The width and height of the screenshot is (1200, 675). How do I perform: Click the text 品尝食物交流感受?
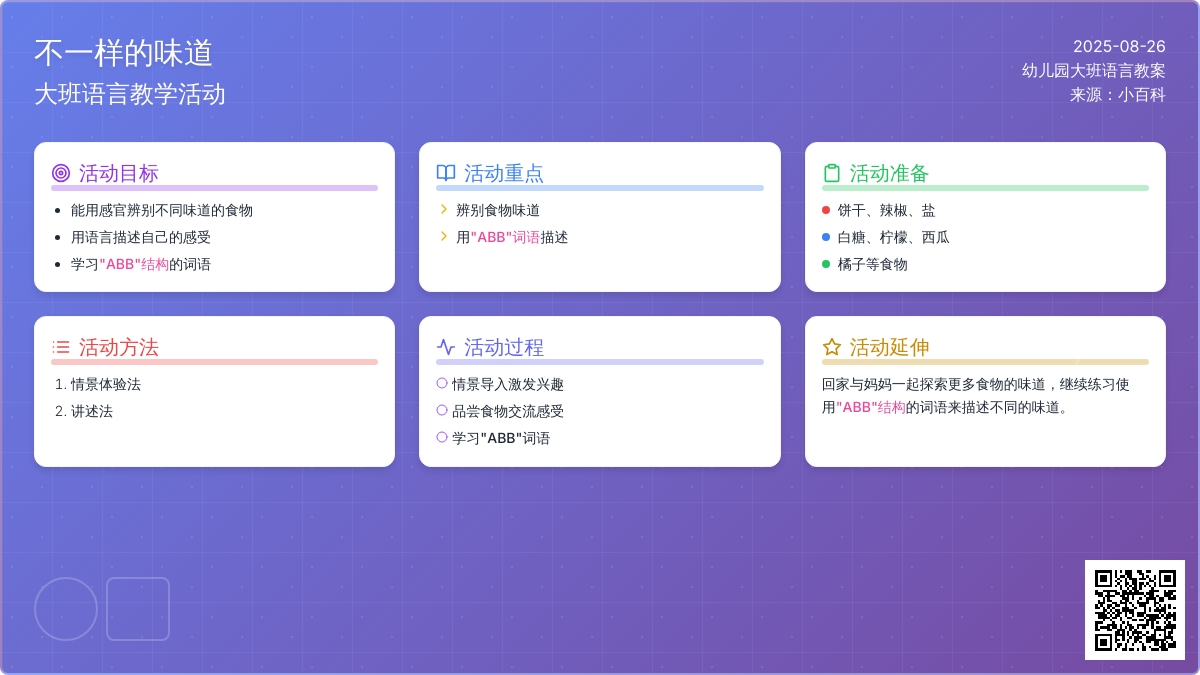(508, 411)
